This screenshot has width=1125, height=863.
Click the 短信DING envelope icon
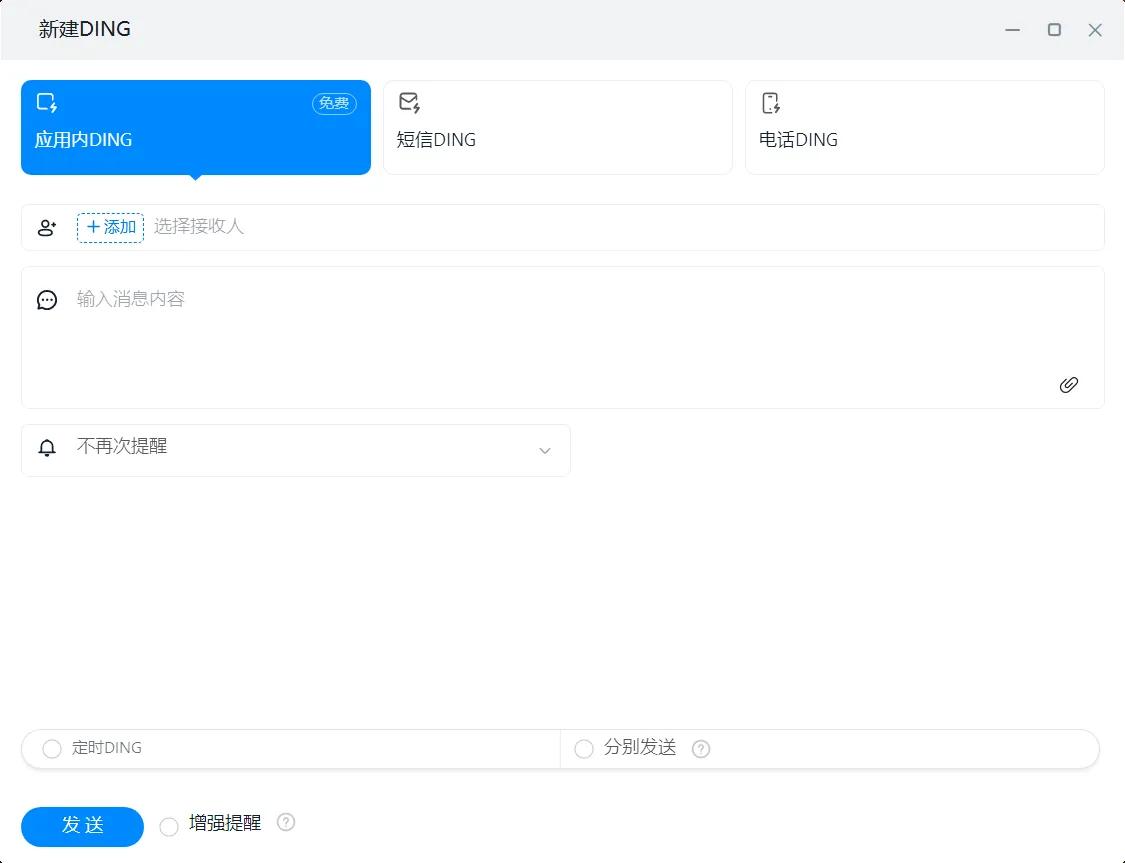(x=409, y=101)
